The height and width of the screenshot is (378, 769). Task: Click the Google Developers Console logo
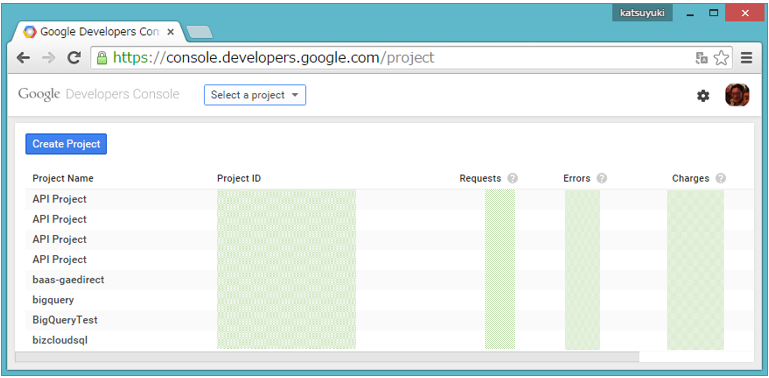[99, 94]
